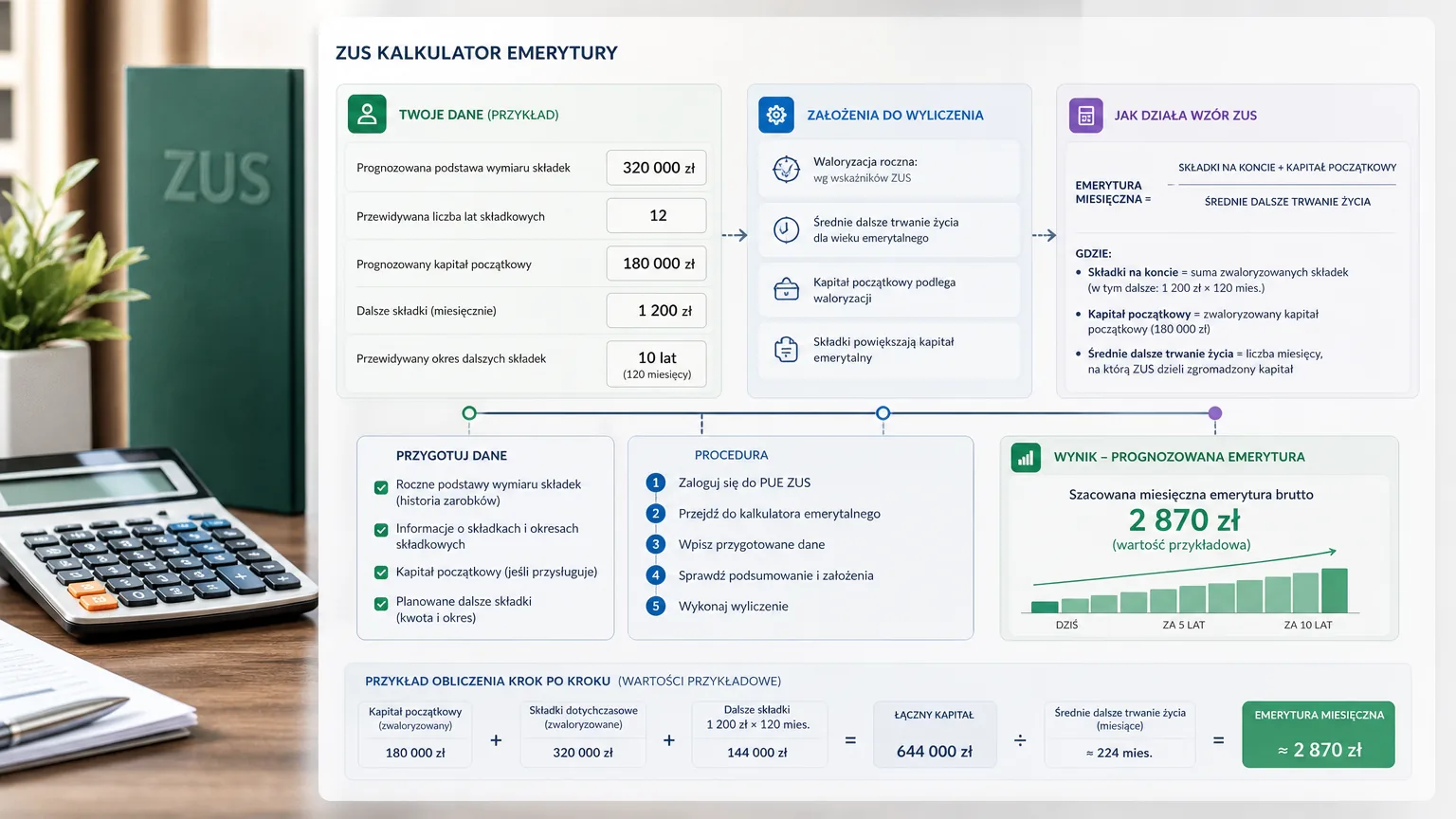Image resolution: width=1456 pixels, height=819 pixels.
Task: Click the Kapitał początkowy bullet in formula panel
Action: pos(1203,321)
